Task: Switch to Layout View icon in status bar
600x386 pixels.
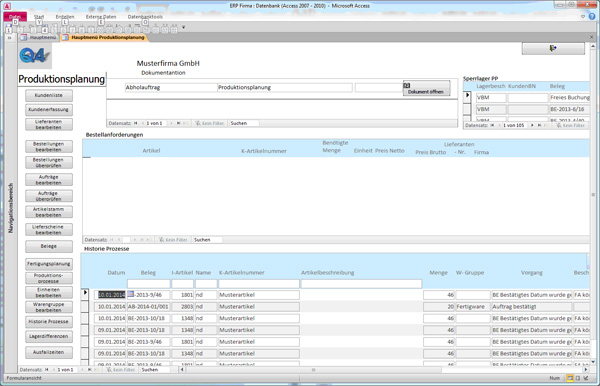Action: pyautogui.click(x=578, y=378)
